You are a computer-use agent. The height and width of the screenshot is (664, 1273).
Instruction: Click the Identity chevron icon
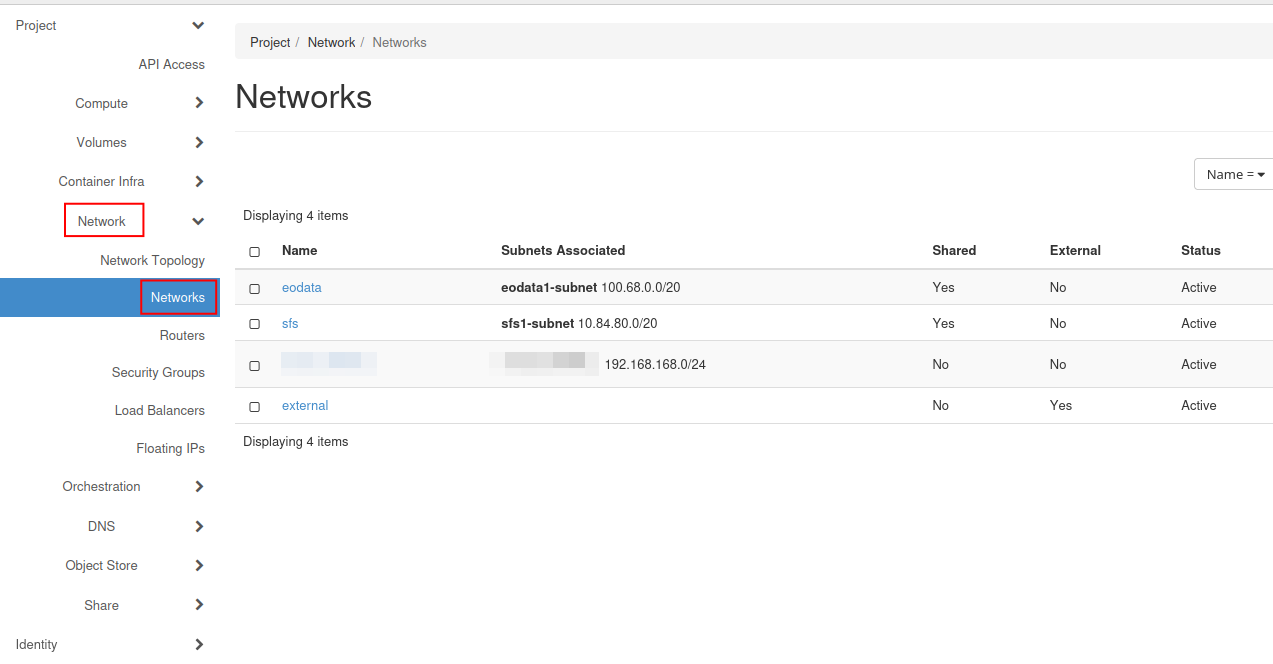pos(199,645)
